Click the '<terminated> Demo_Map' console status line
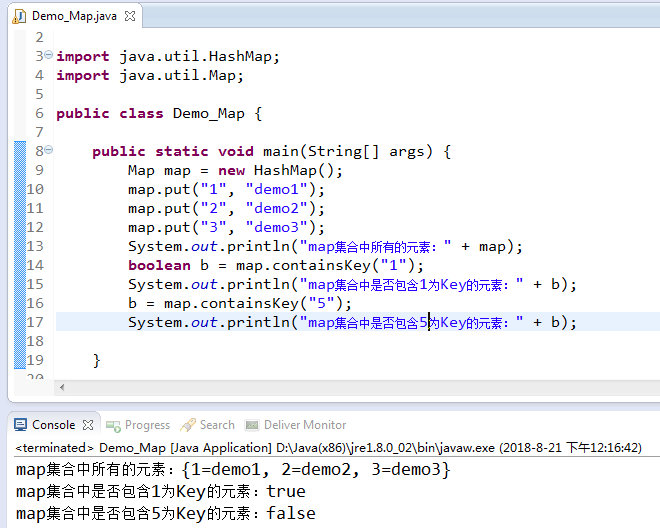Image resolution: width=660 pixels, height=528 pixels. [328, 448]
